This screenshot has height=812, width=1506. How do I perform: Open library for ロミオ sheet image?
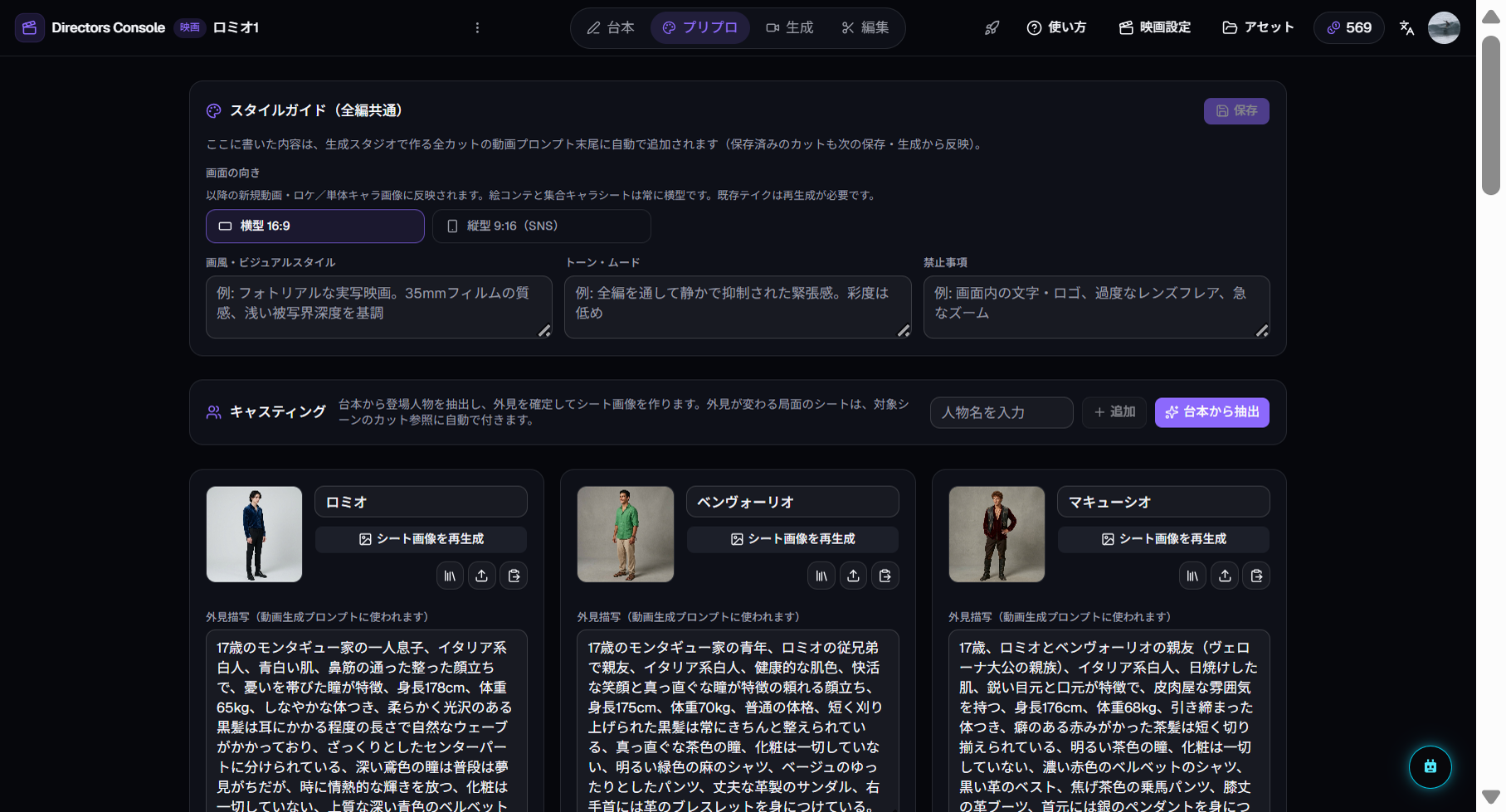(450, 576)
